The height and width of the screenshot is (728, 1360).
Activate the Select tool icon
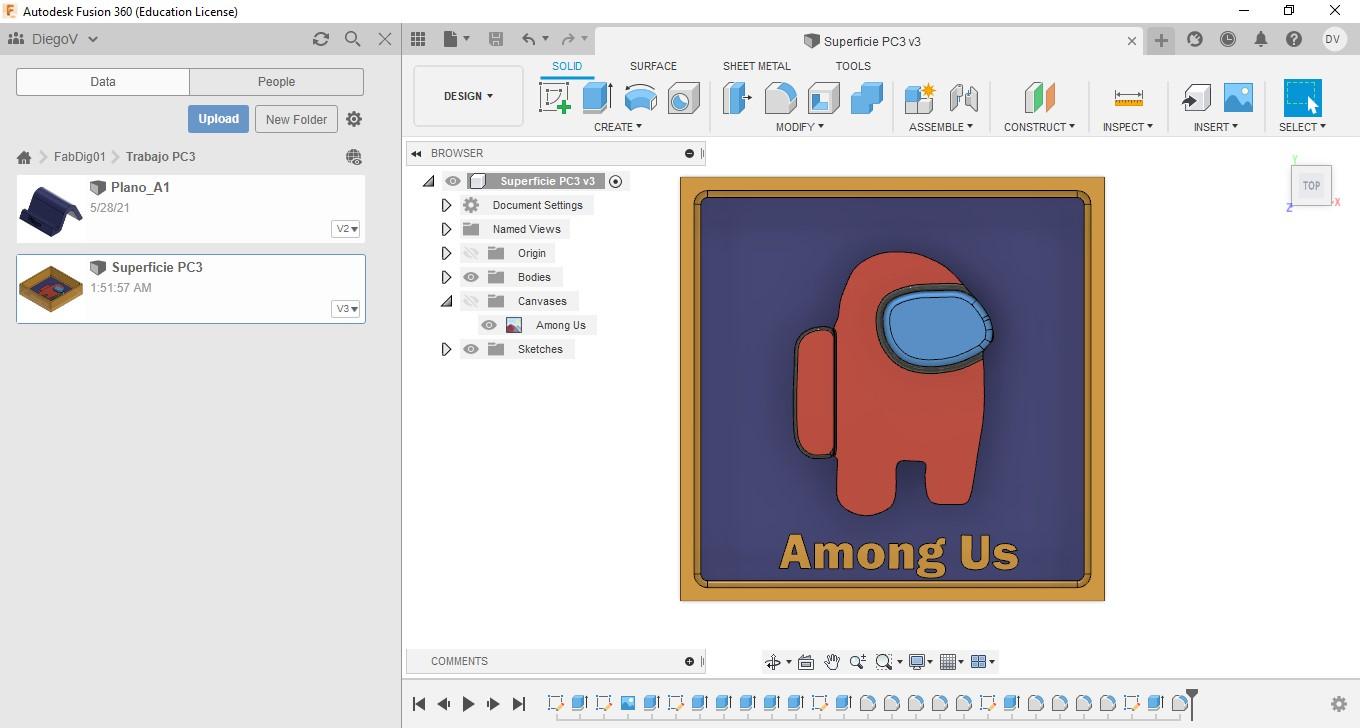(x=1302, y=98)
